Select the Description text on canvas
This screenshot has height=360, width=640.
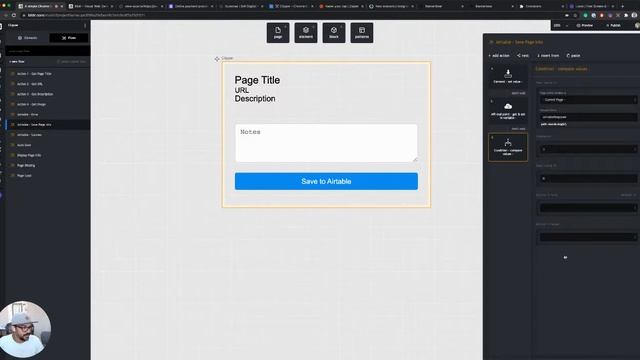point(255,99)
